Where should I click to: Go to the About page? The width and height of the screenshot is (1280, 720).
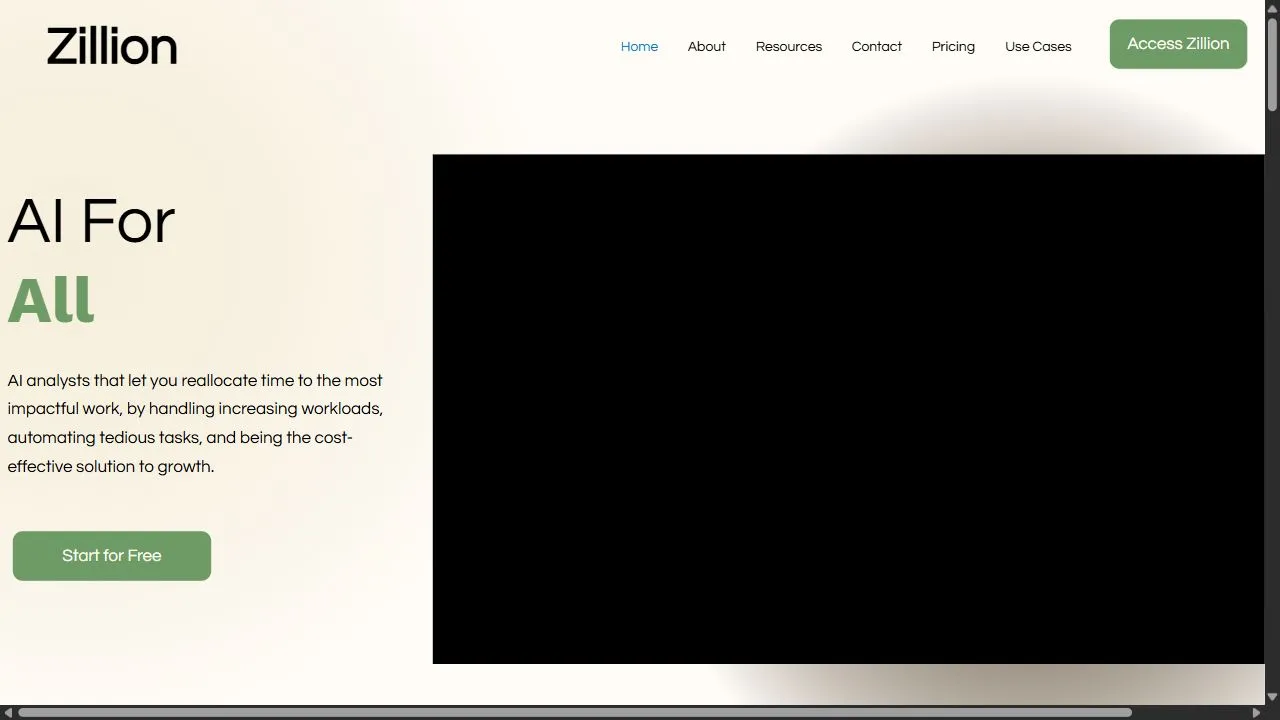[x=706, y=47]
